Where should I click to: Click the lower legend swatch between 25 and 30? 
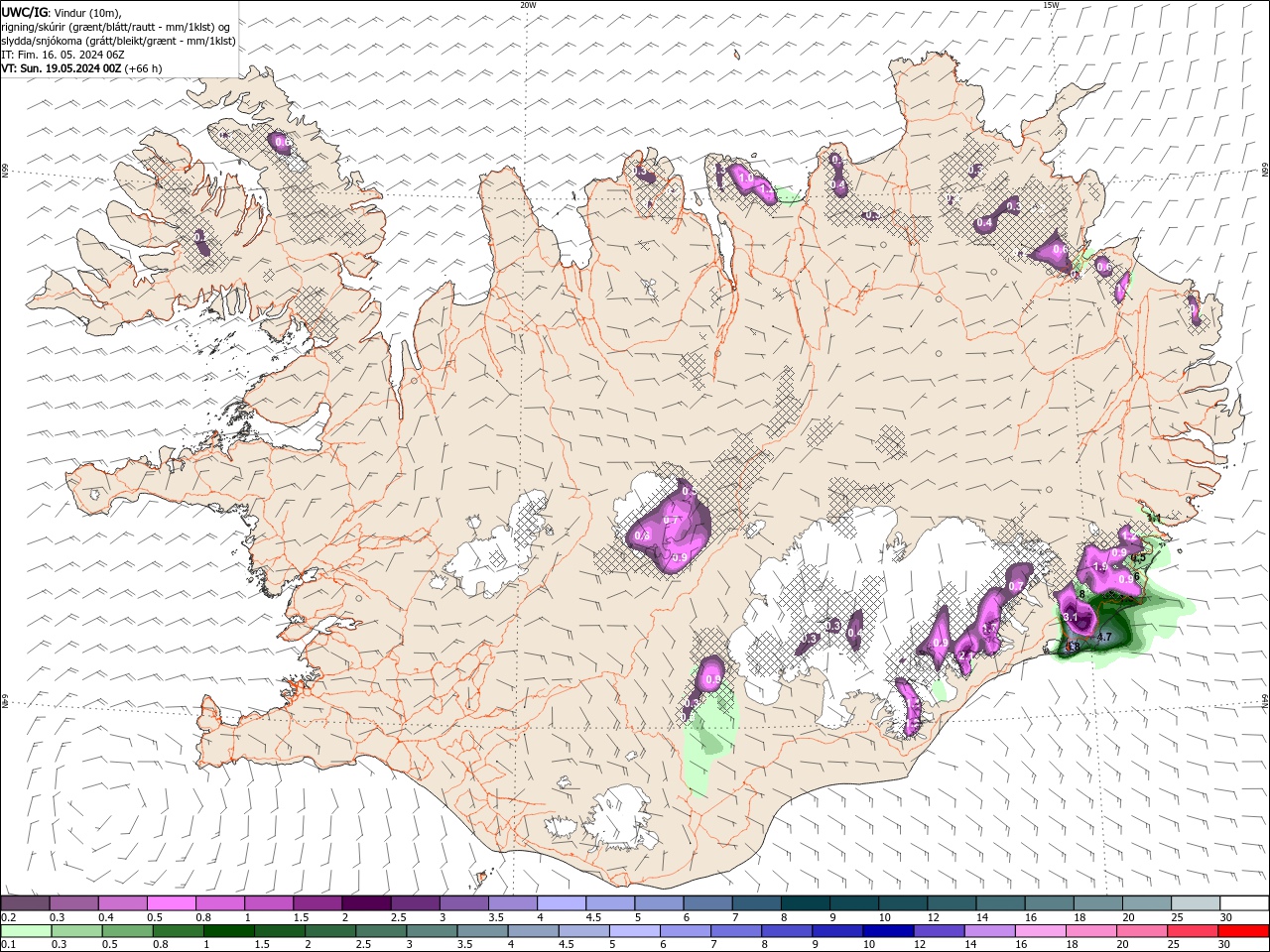coord(1192,931)
